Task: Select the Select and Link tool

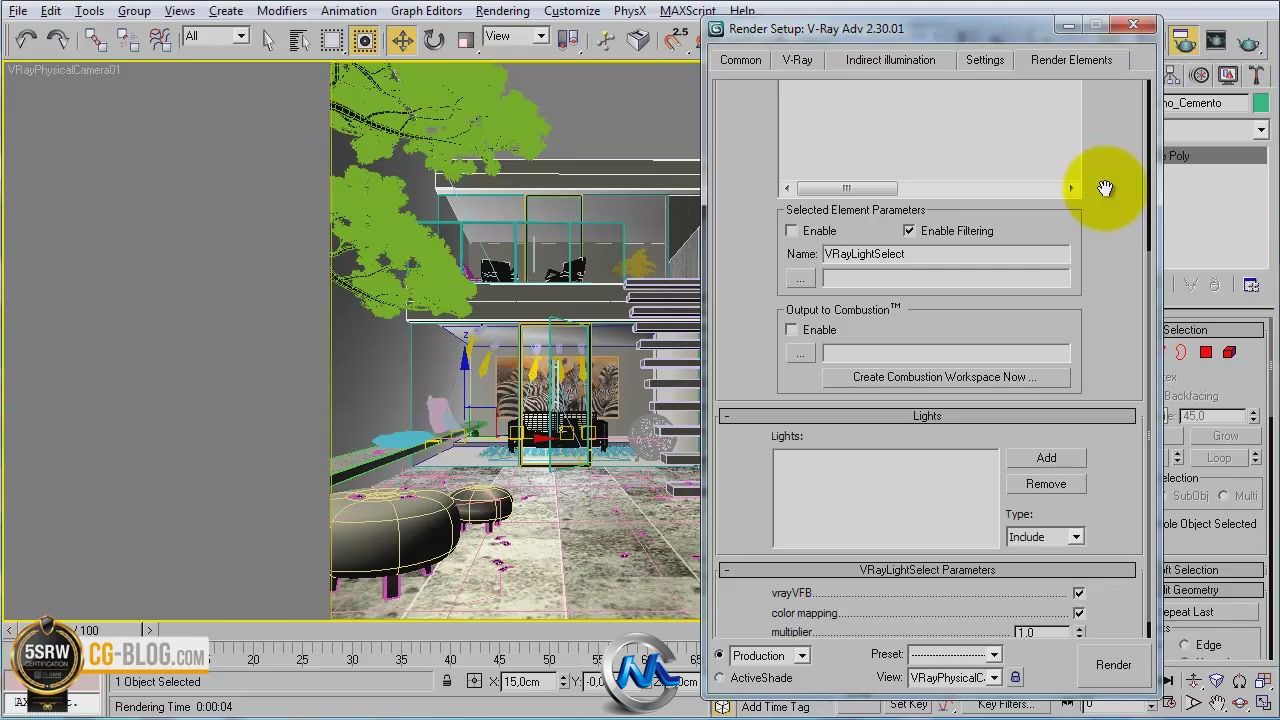Action: [x=95, y=40]
